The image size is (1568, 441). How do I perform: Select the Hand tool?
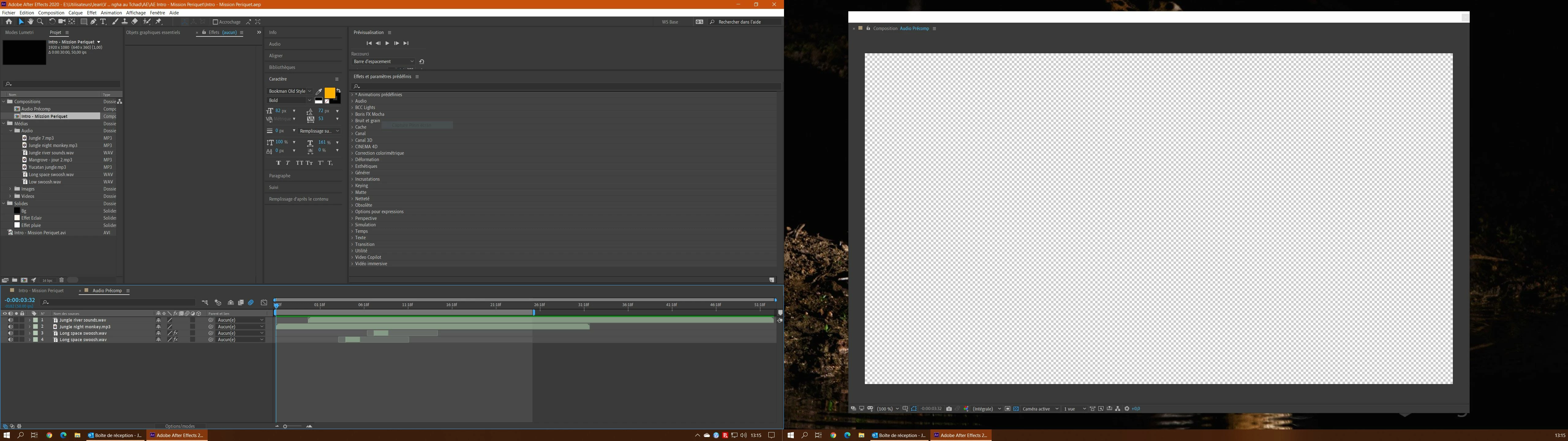(30, 21)
